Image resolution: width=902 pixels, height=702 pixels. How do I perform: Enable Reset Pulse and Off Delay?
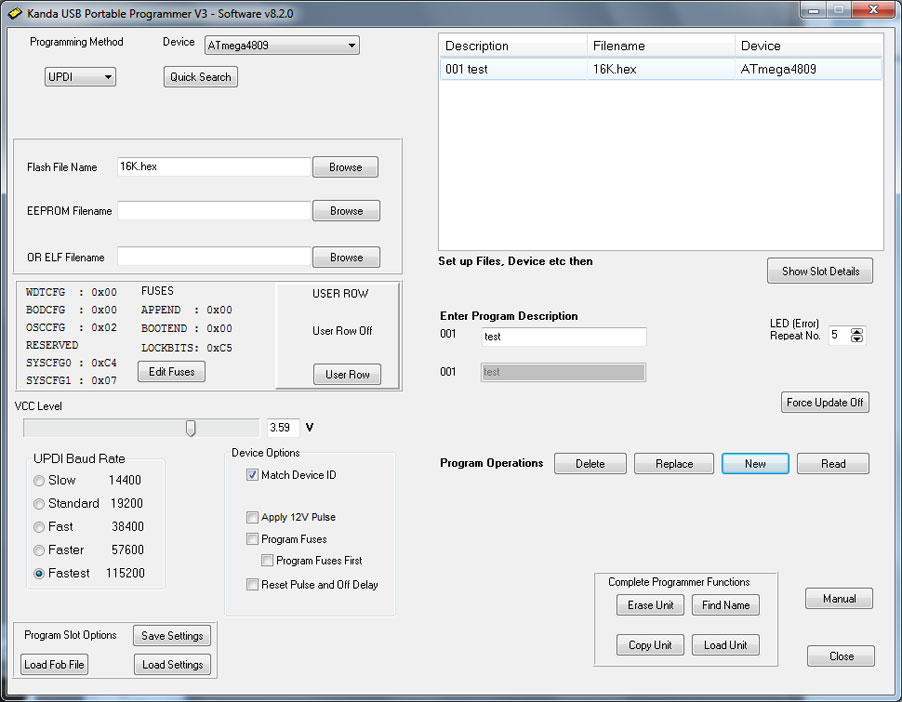(252, 585)
